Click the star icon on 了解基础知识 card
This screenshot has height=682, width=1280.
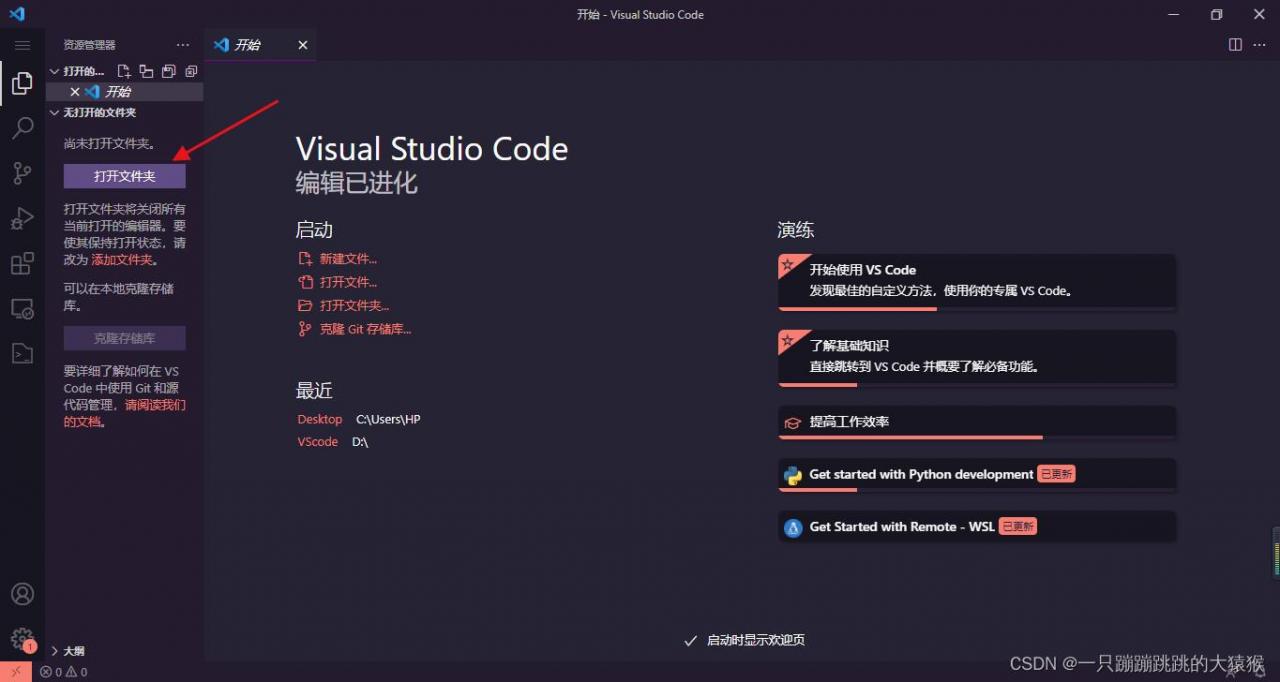click(x=788, y=341)
